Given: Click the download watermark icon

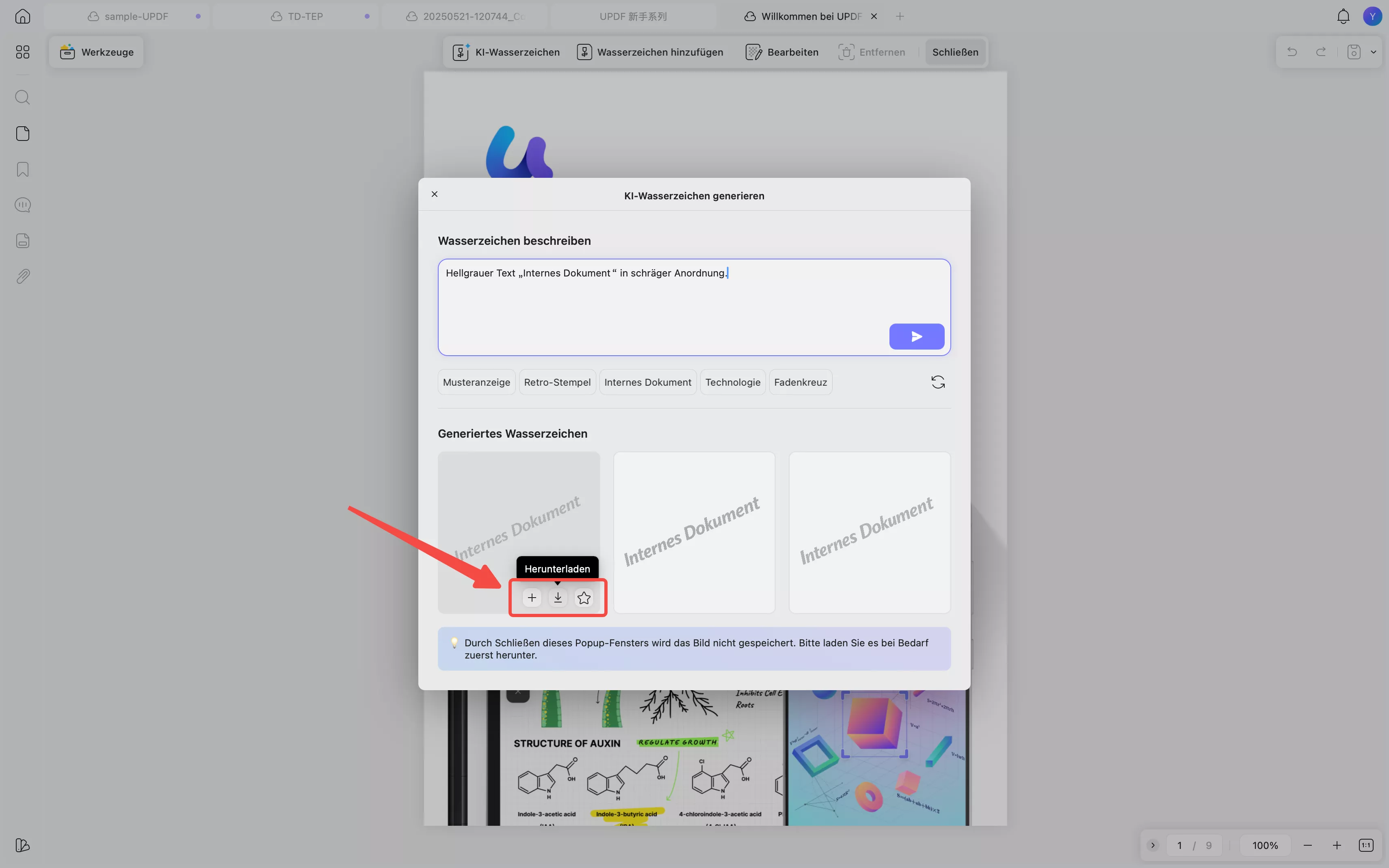Looking at the screenshot, I should point(558,598).
